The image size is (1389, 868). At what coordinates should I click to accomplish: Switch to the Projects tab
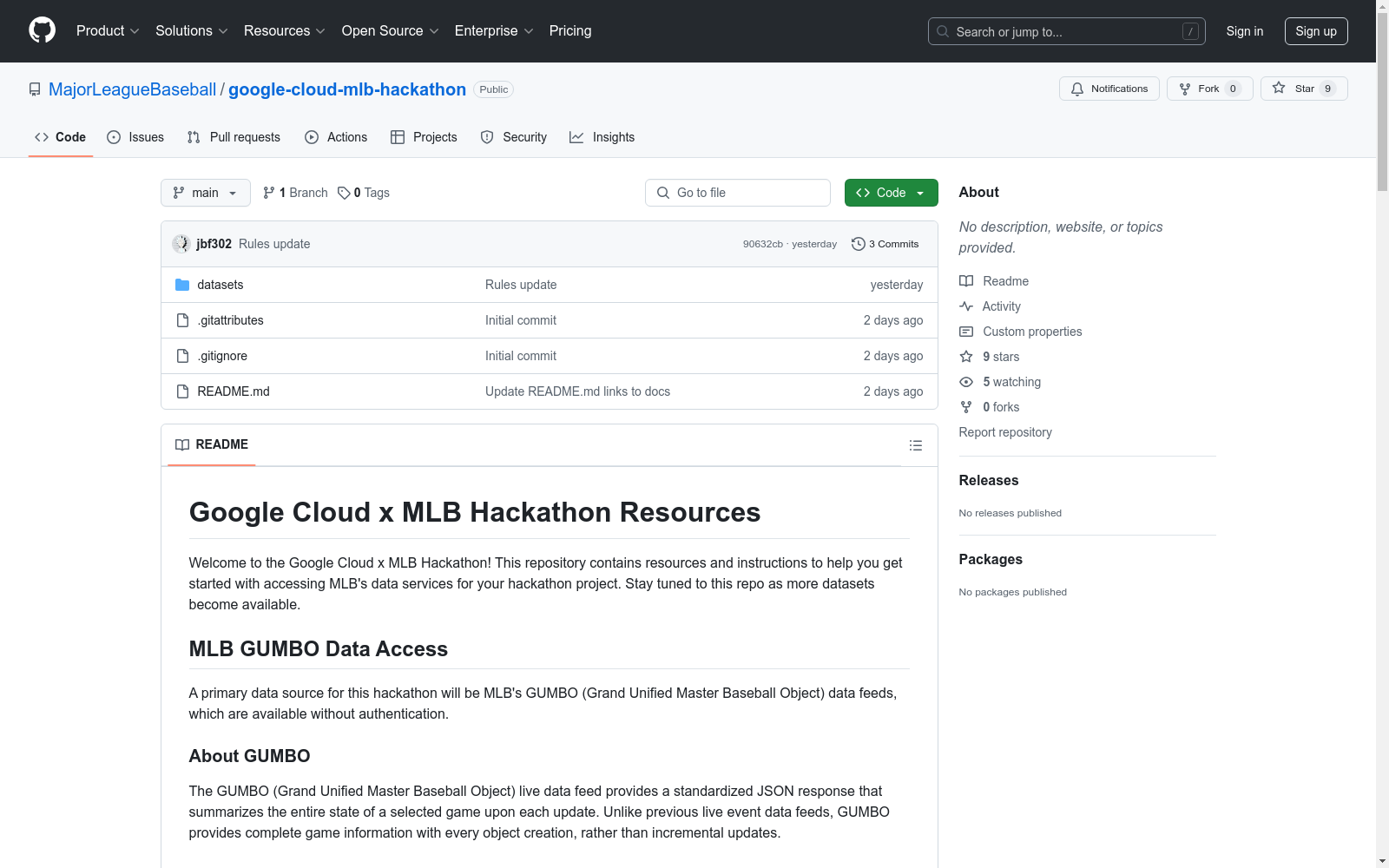(x=424, y=137)
